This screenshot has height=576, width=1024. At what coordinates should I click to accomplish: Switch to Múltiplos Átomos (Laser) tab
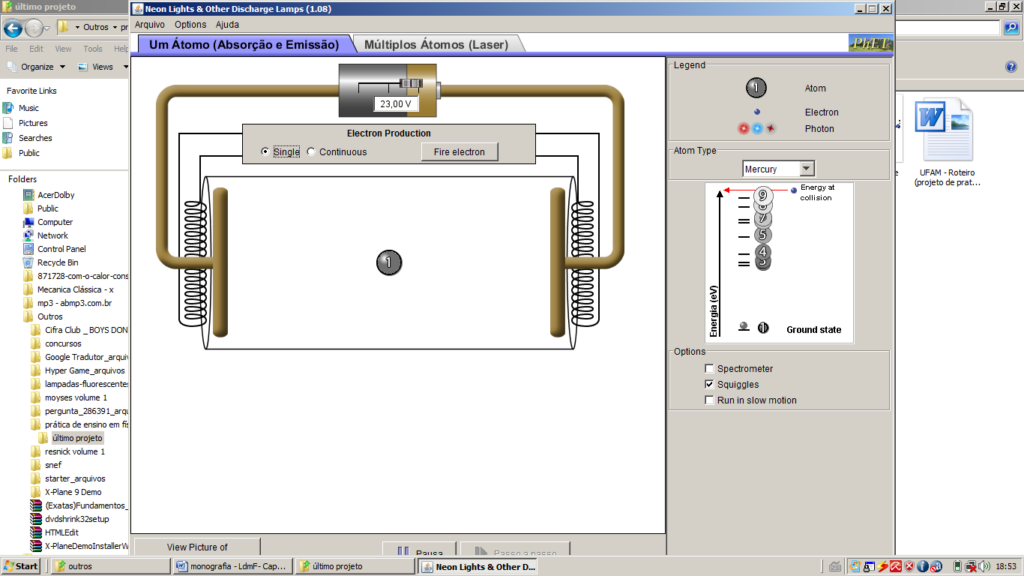coord(436,45)
